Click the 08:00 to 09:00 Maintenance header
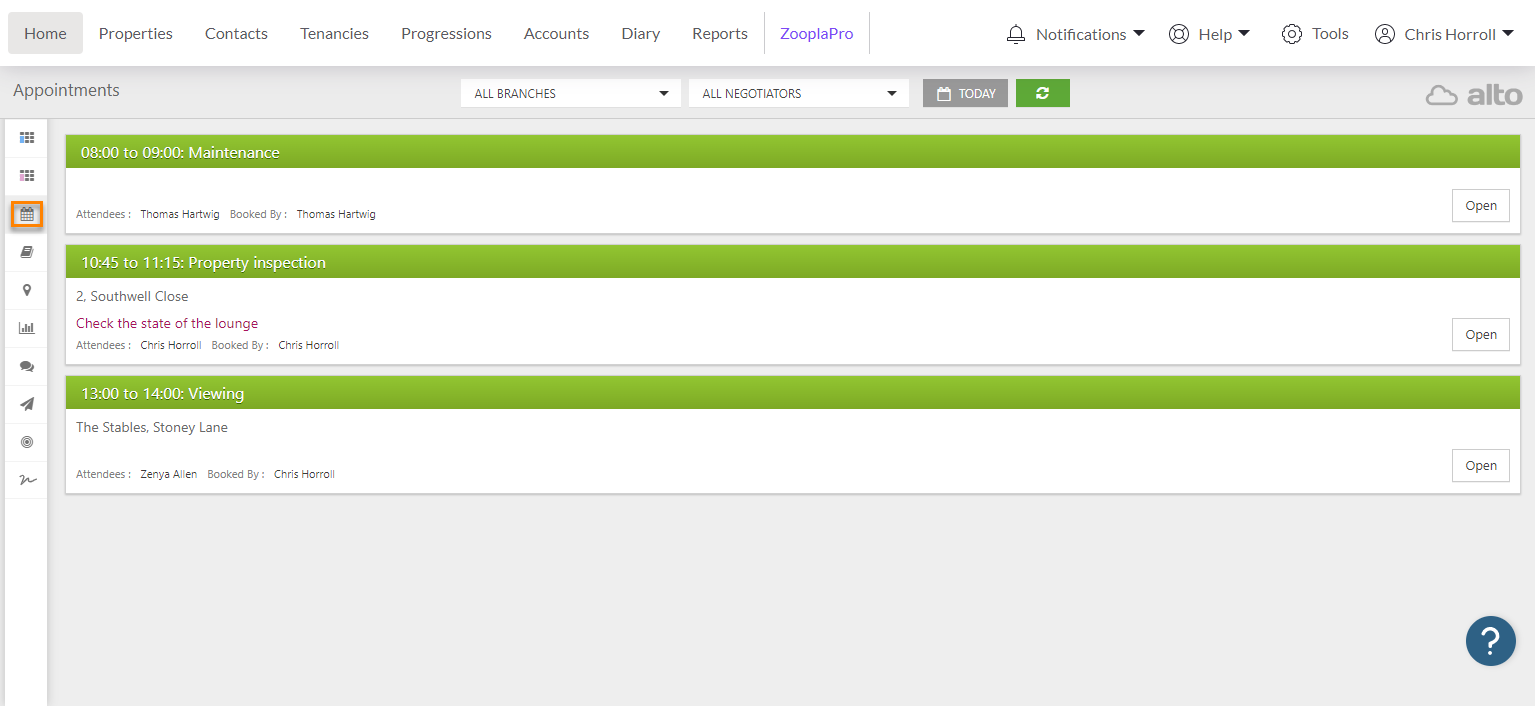Image resolution: width=1535 pixels, height=706 pixels. pos(793,152)
